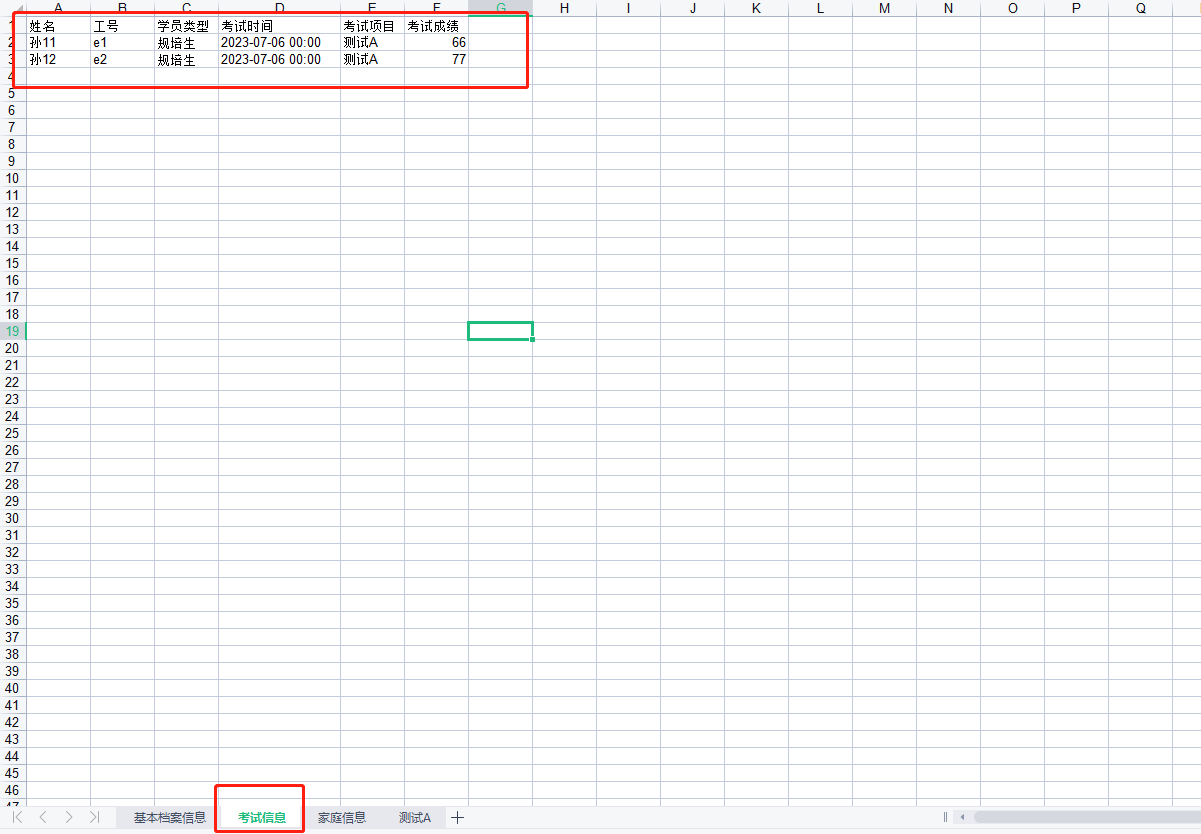Click the header cell 学员类型
The height and width of the screenshot is (834, 1201).
186,26
